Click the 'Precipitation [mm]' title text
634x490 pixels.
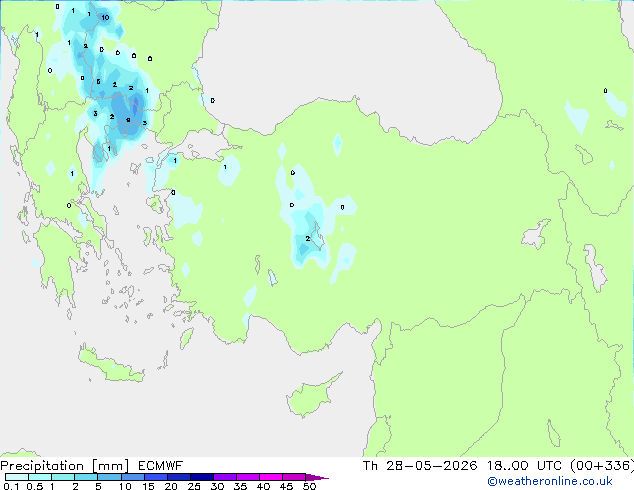[x=65, y=466]
